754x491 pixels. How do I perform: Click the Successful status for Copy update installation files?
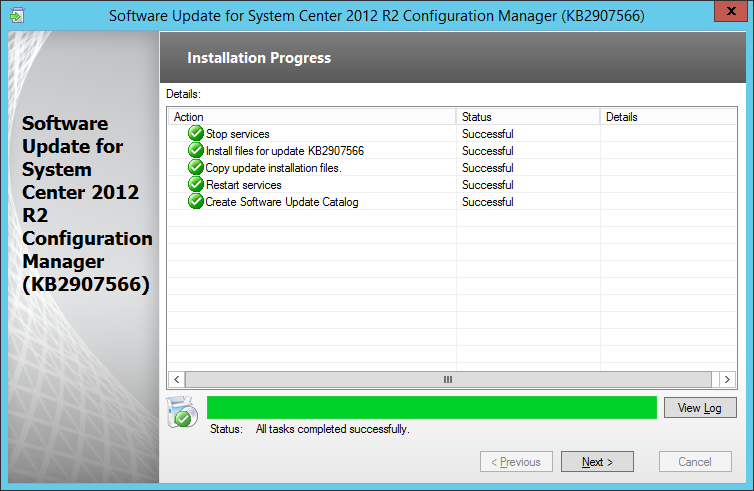(x=488, y=168)
